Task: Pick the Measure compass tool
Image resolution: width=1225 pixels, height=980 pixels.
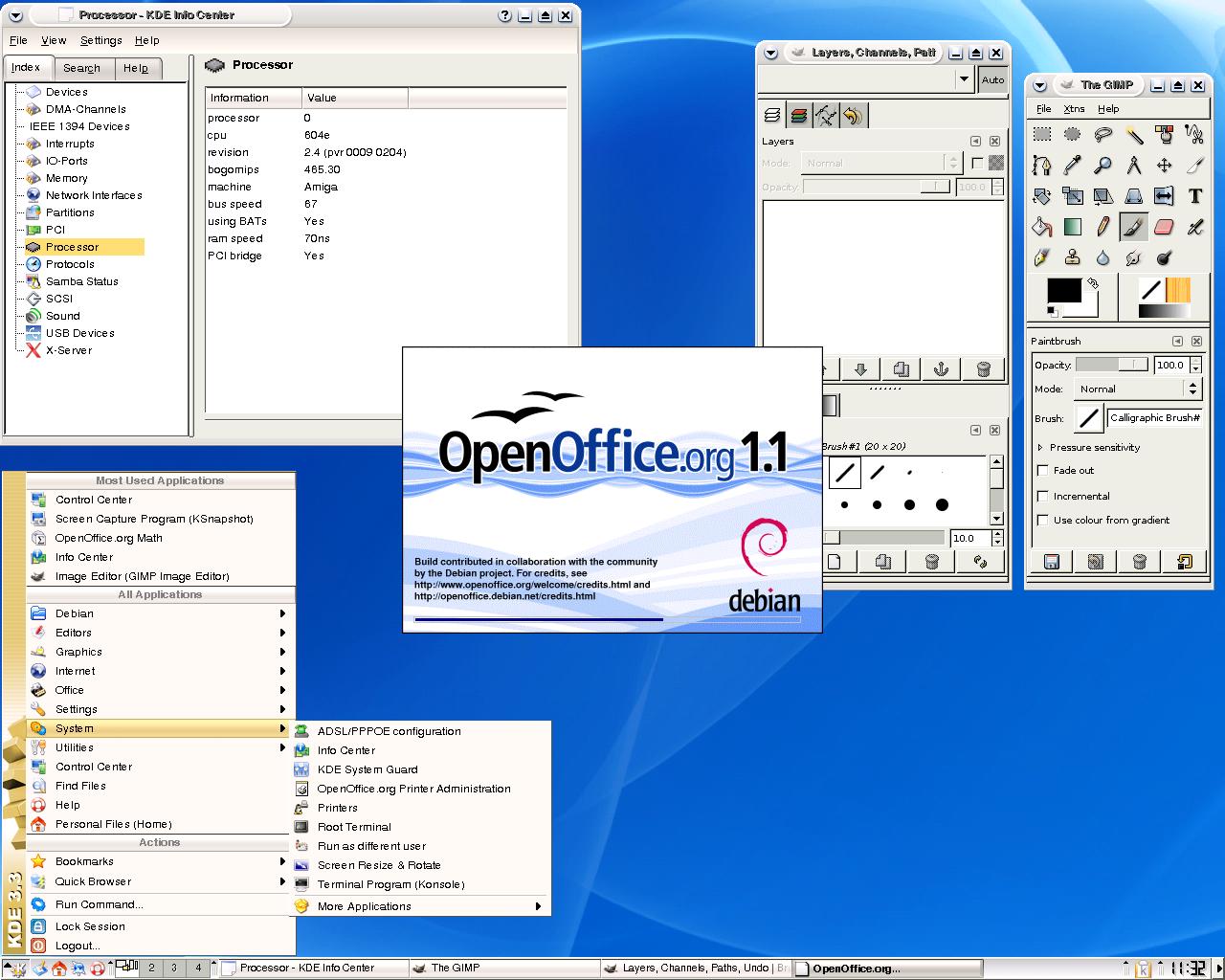Action: coord(1134,165)
